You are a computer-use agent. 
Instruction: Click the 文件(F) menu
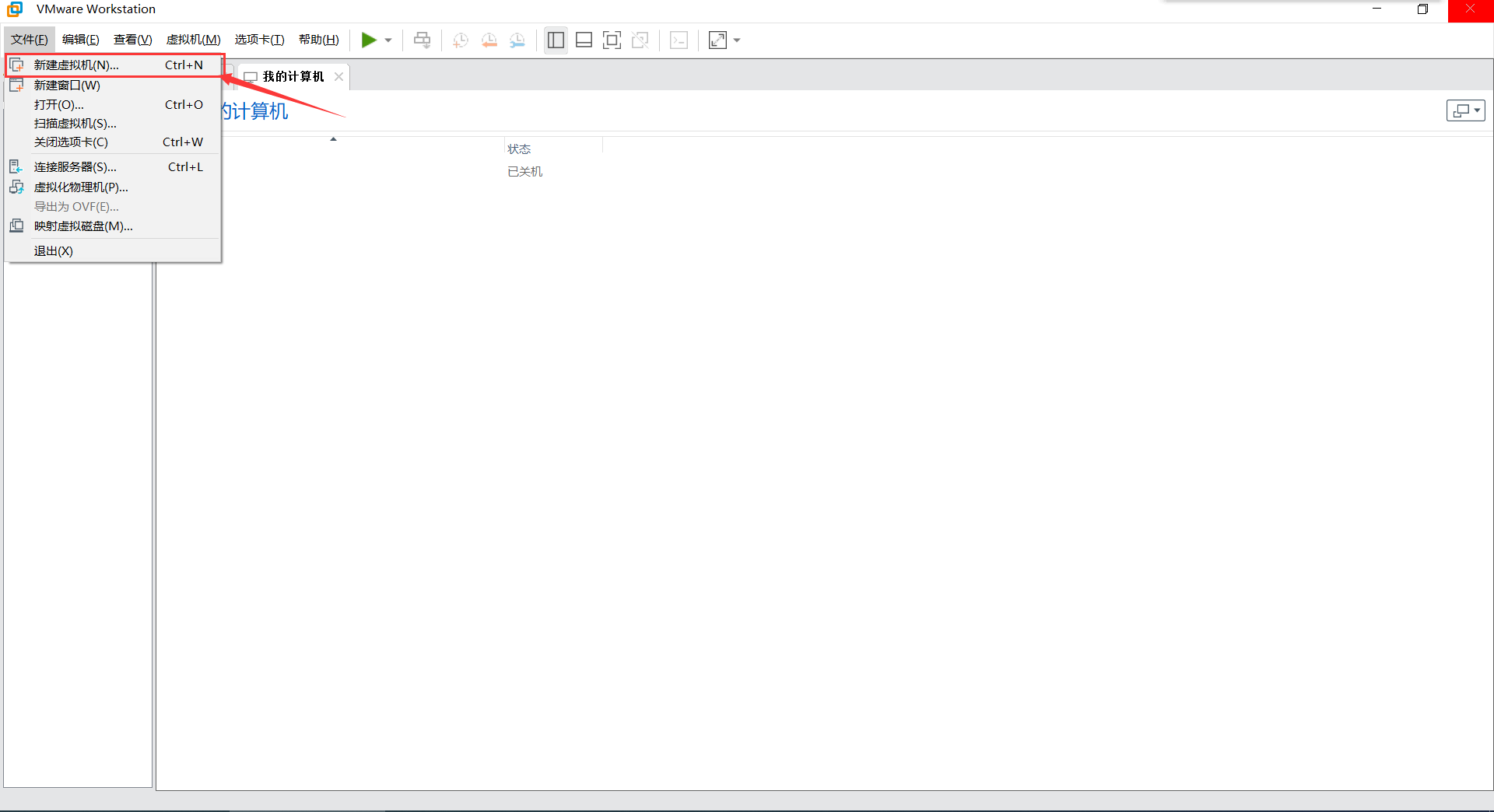point(30,40)
